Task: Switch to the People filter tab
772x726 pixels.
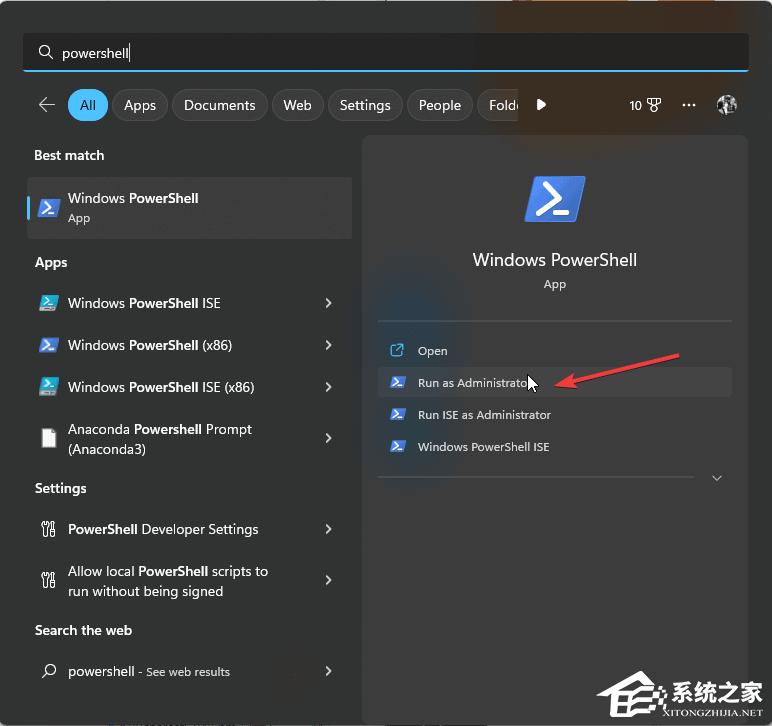Action: coord(440,105)
